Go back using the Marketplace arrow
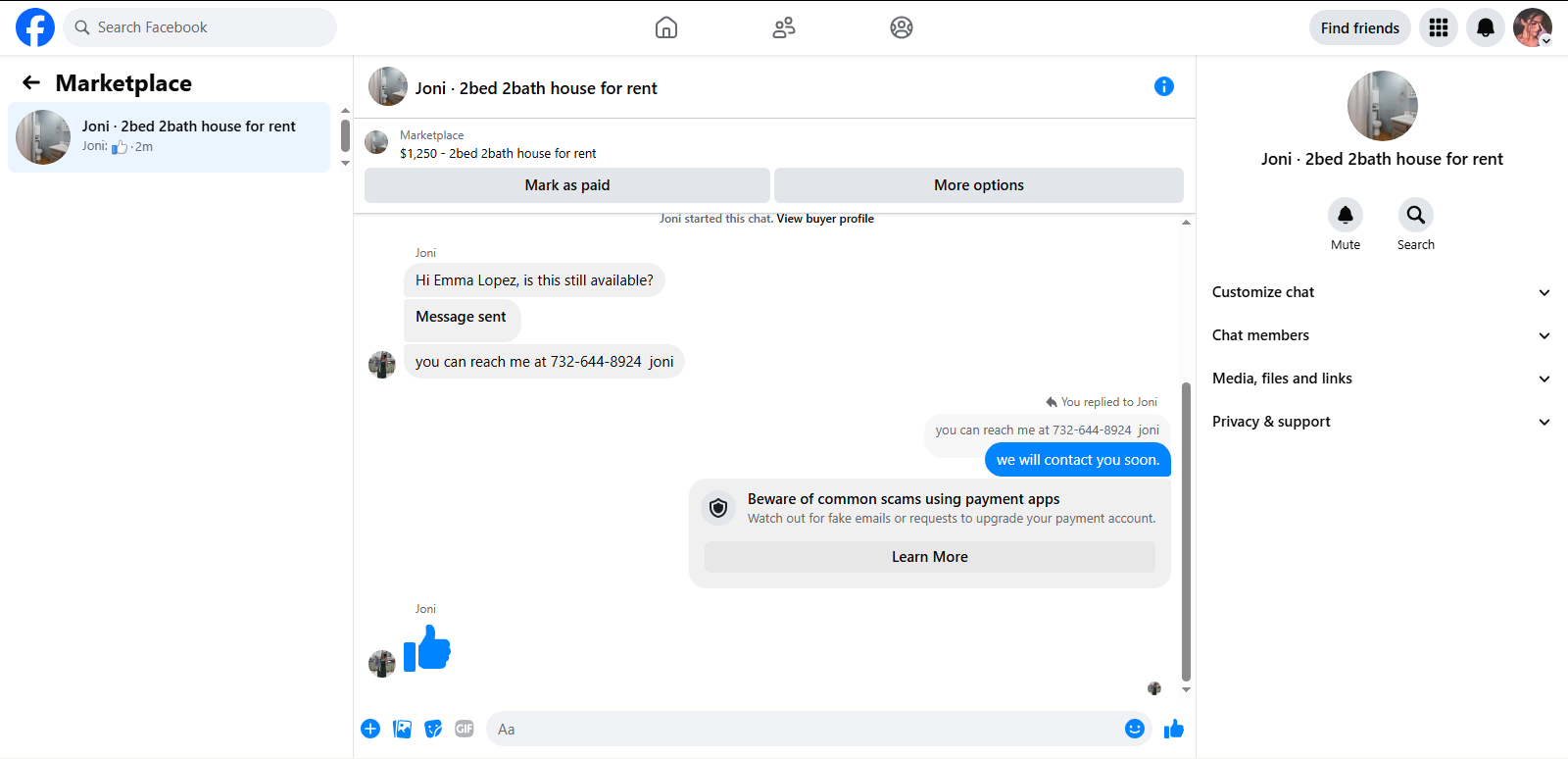Image resolution: width=1568 pixels, height=759 pixels. click(x=31, y=83)
